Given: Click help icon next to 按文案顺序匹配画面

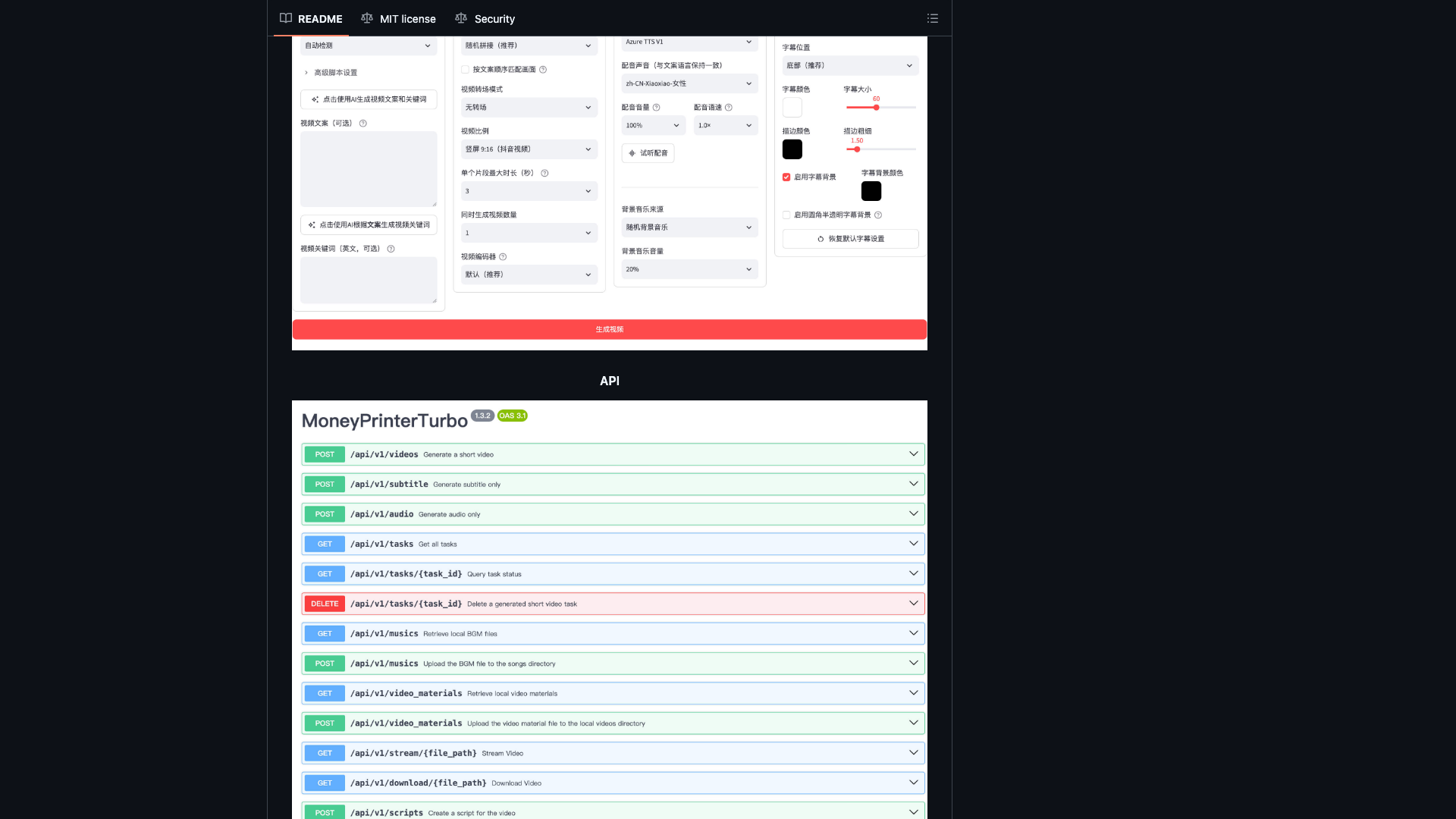Looking at the screenshot, I should click(x=543, y=70).
